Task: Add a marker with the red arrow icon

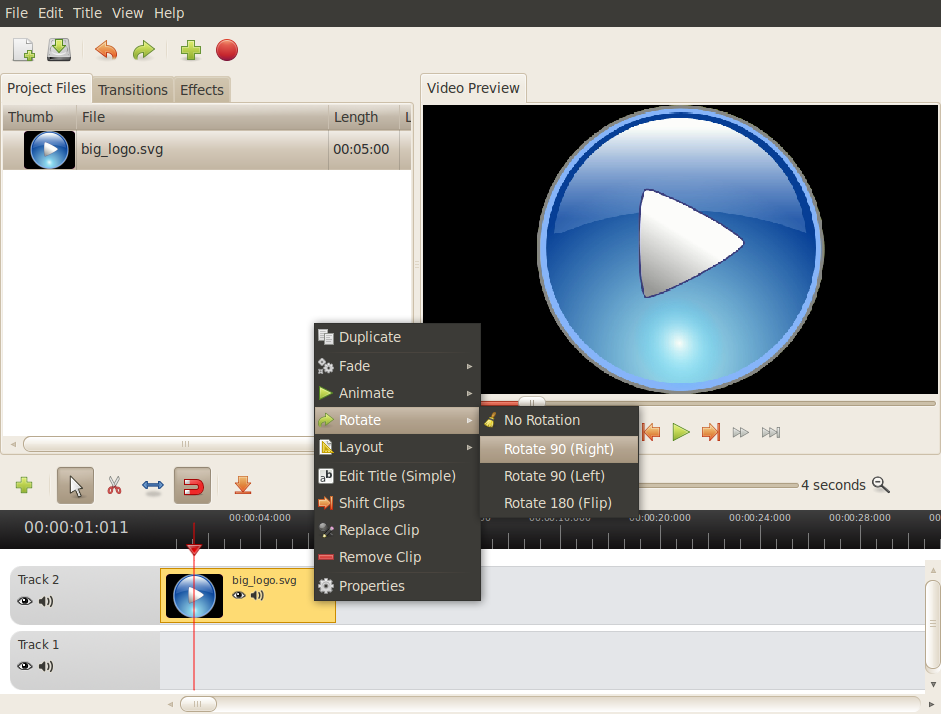Action: pyautogui.click(x=242, y=485)
